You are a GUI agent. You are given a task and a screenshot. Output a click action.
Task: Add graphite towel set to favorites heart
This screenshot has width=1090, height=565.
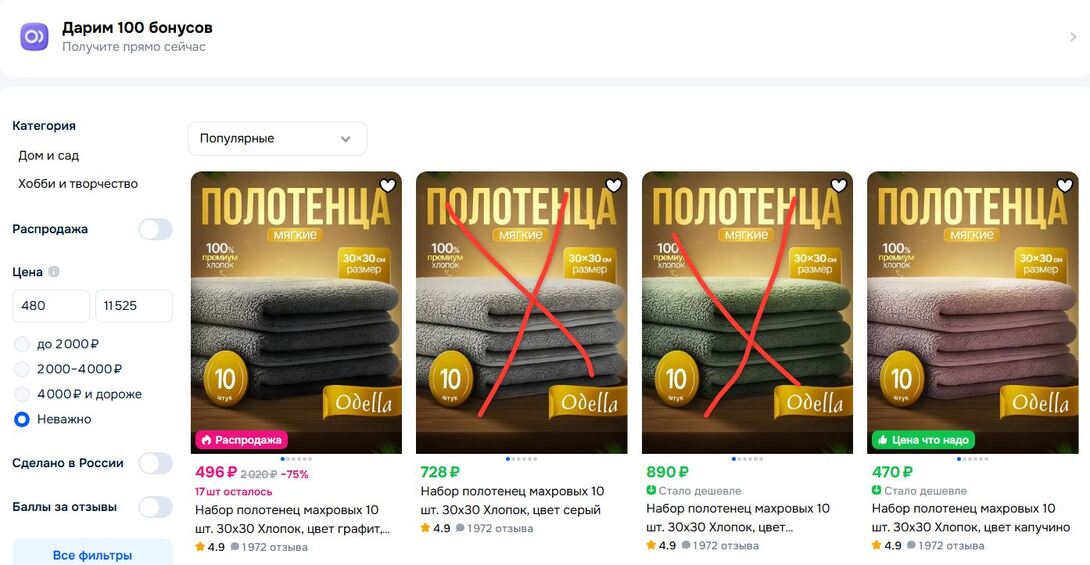pos(388,185)
